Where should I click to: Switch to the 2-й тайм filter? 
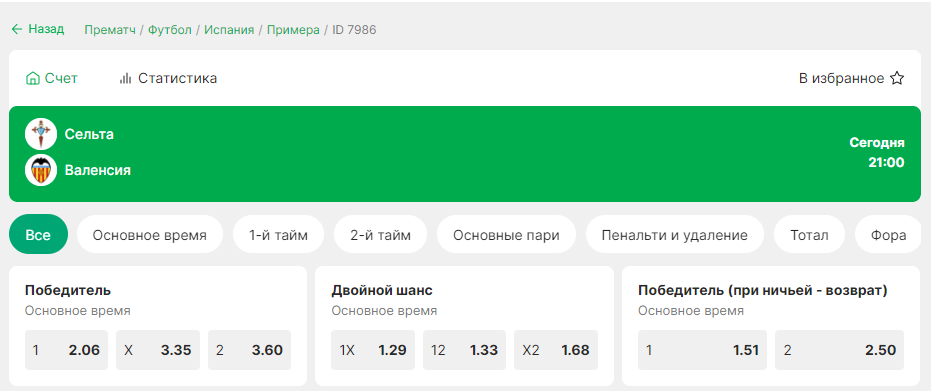tap(381, 235)
